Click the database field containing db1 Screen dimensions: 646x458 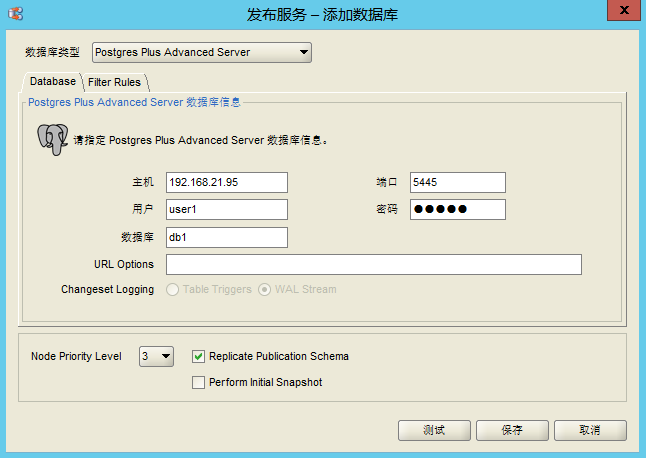pyautogui.click(x=227, y=237)
